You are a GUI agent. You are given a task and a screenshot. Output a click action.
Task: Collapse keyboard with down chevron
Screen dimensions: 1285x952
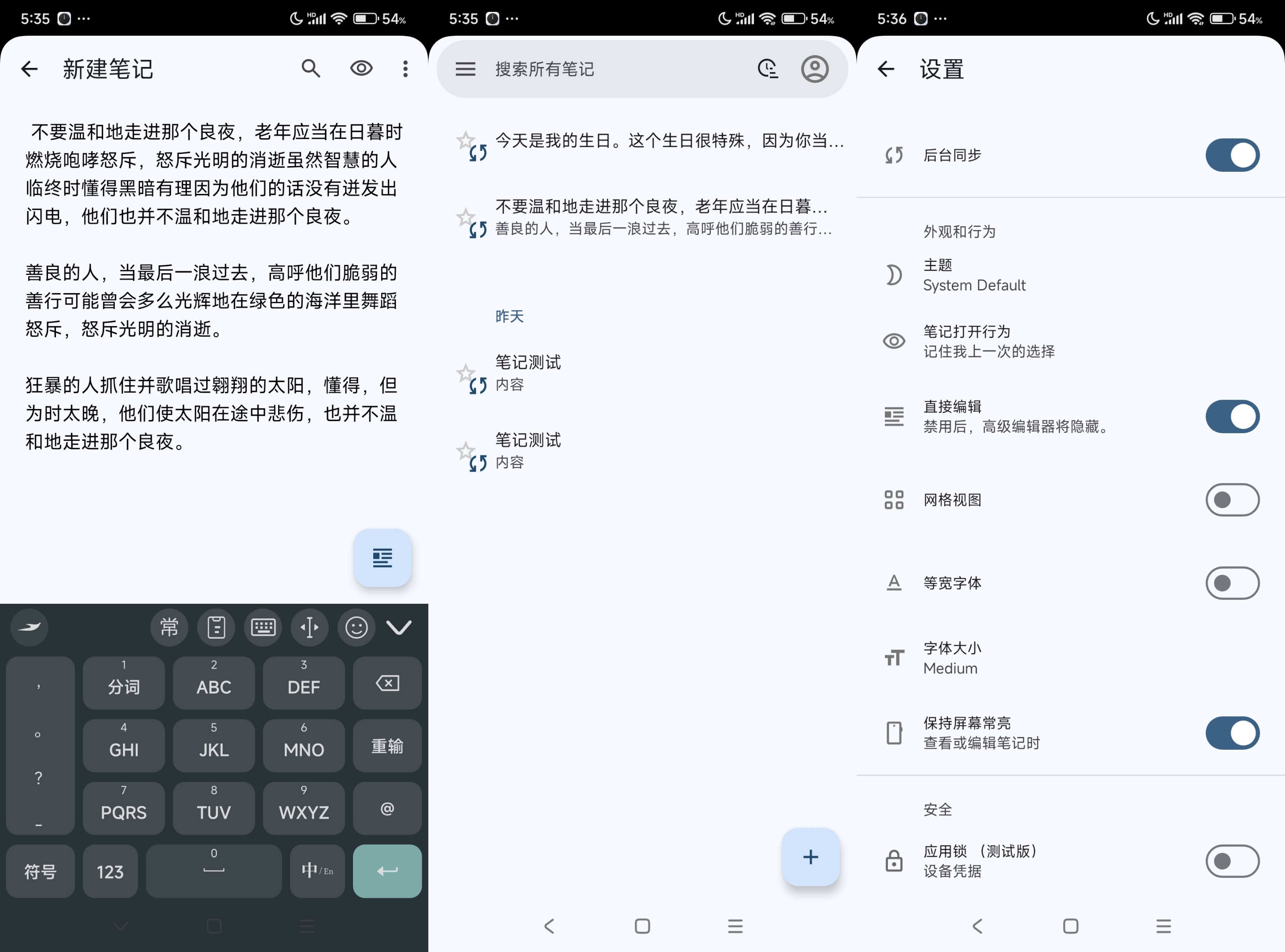(x=399, y=627)
